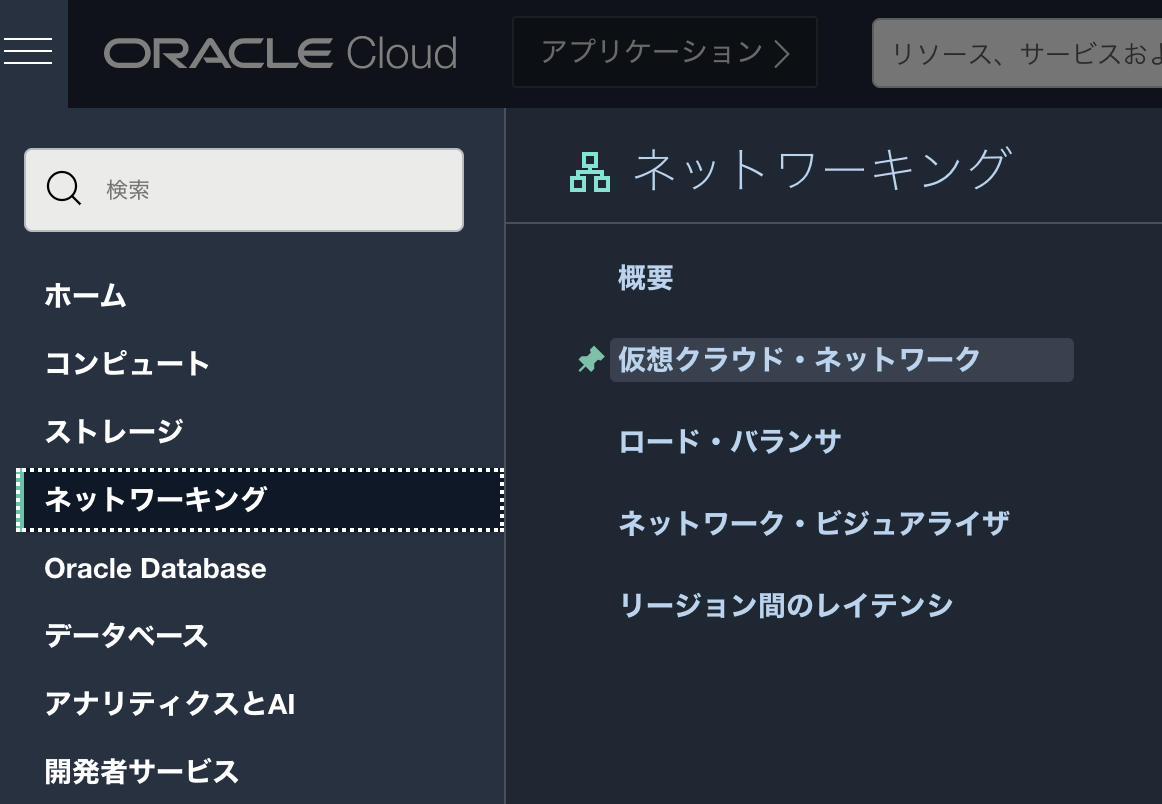Open the ストレージ category
Image resolution: width=1162 pixels, height=804 pixels.
tap(114, 431)
